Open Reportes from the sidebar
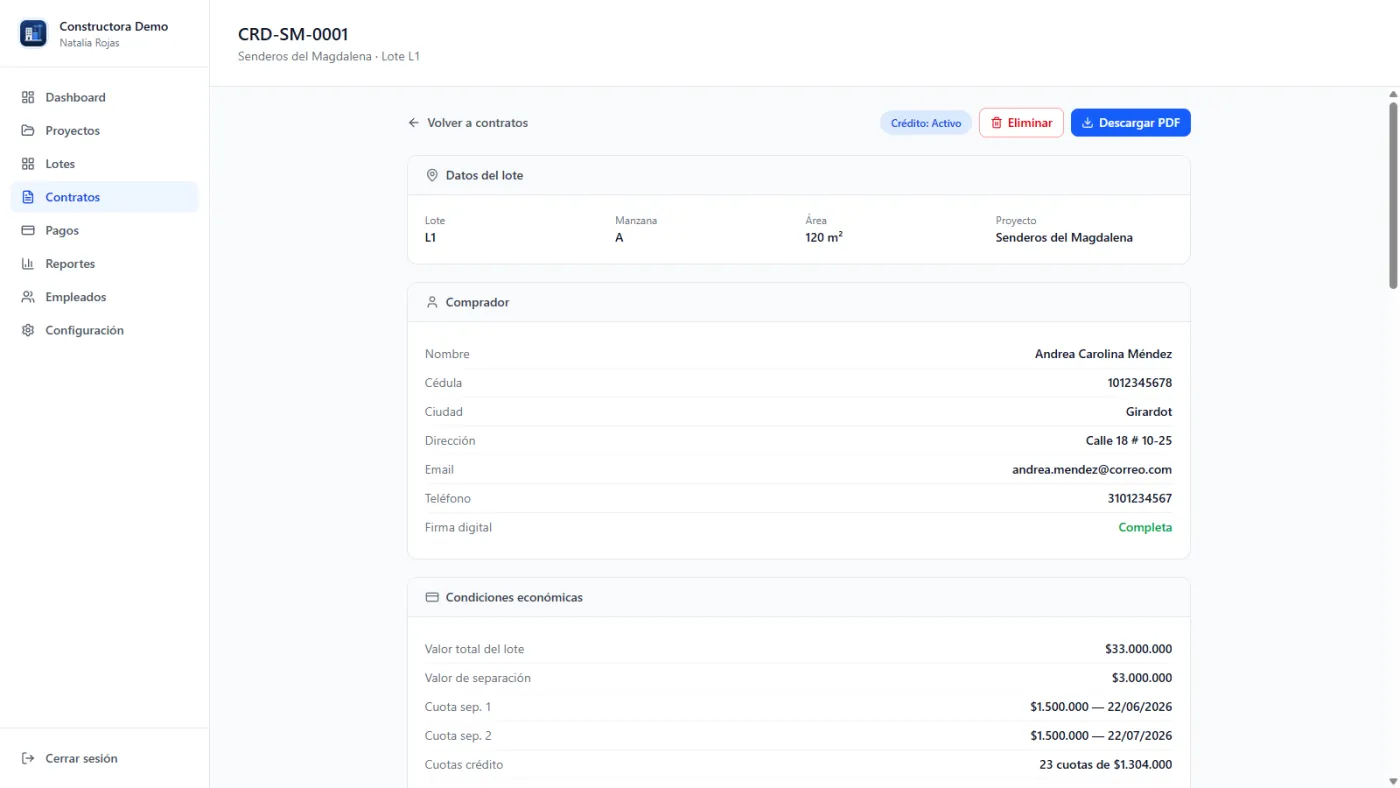The height and width of the screenshot is (788, 1400). tap(104, 264)
